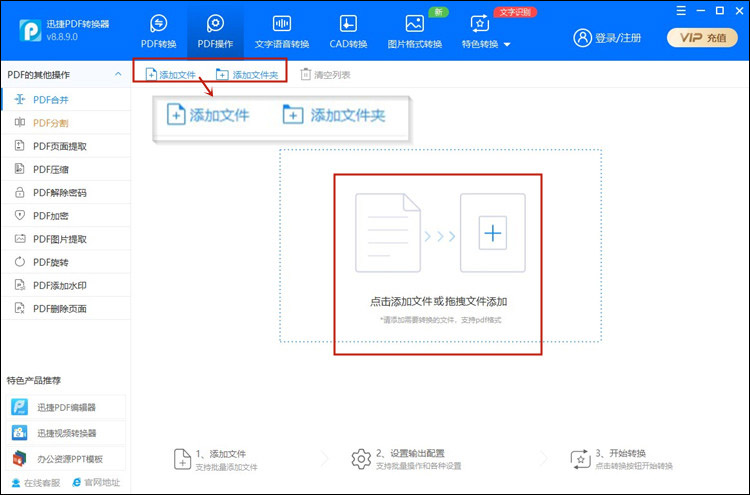Viewport: 750px width, 495px height.
Task: Click the 清空列表 trash button
Action: [325, 75]
